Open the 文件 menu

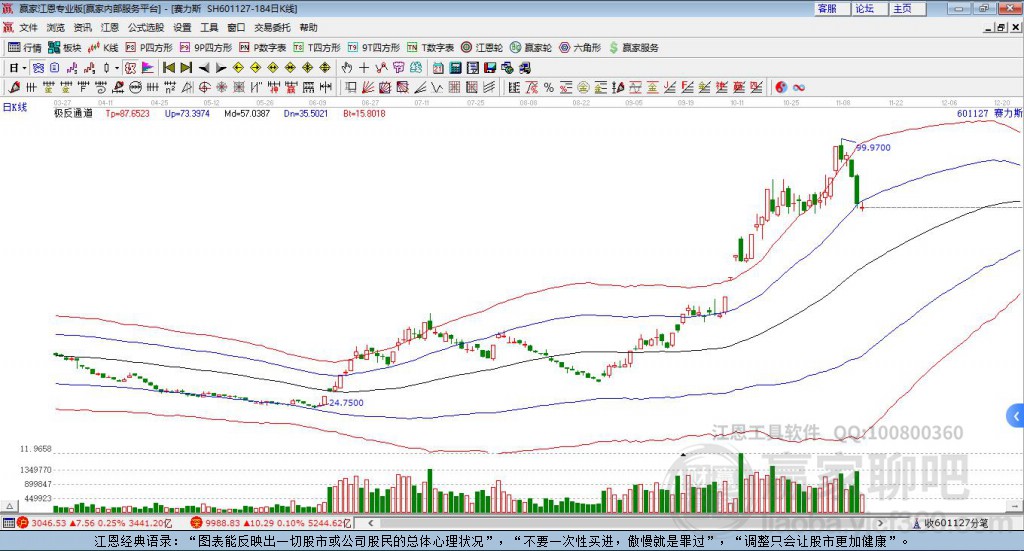coord(28,27)
